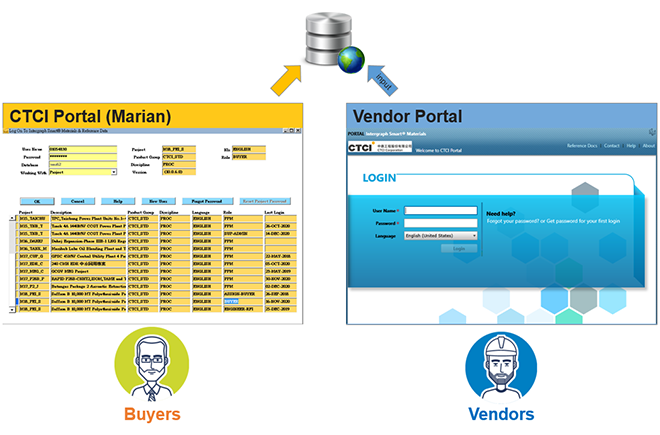The height and width of the screenshot is (435, 660).
Task: Select the M37_HDS_C project row
Action: point(157,264)
